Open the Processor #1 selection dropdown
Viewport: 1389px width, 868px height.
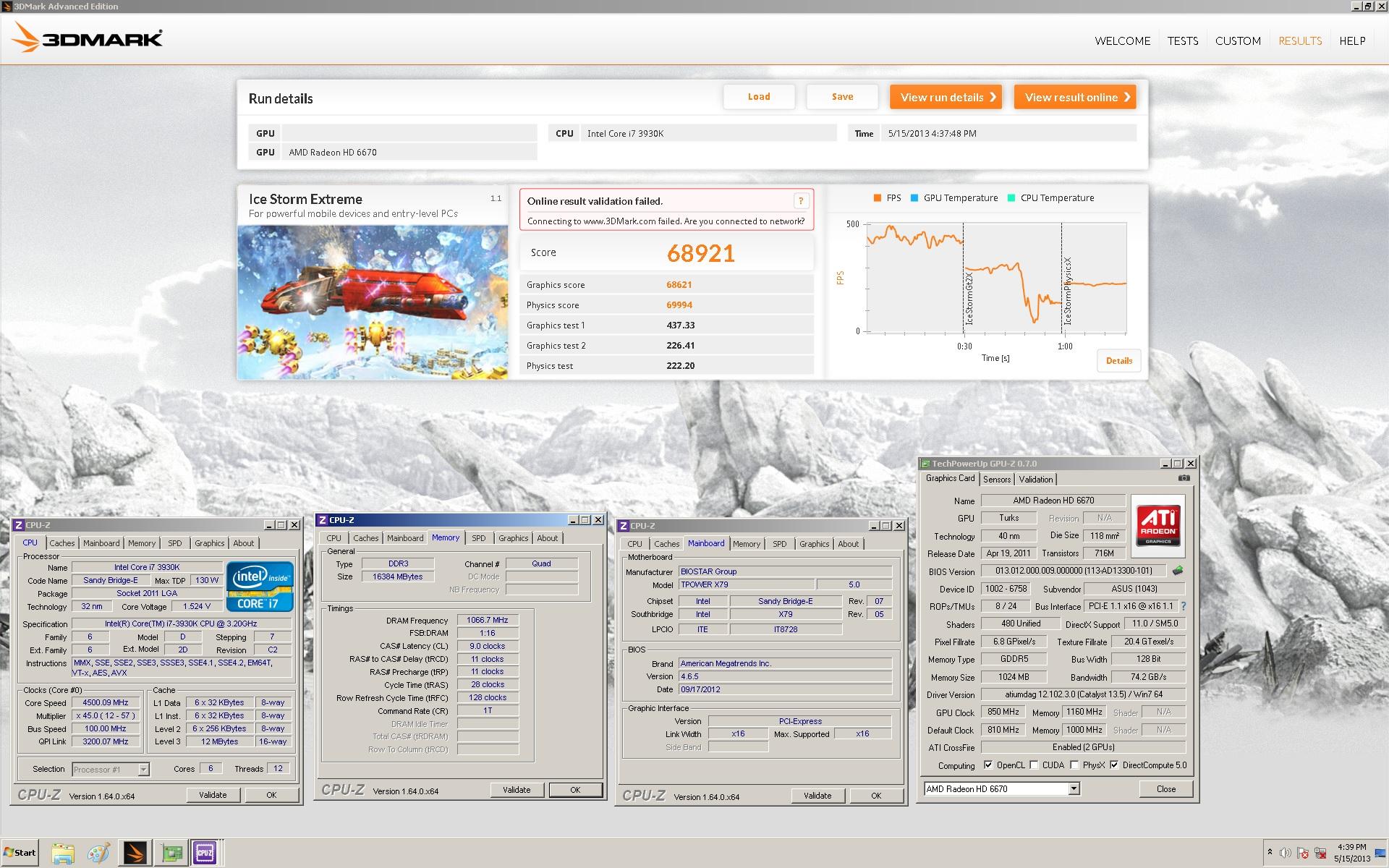pos(143,770)
